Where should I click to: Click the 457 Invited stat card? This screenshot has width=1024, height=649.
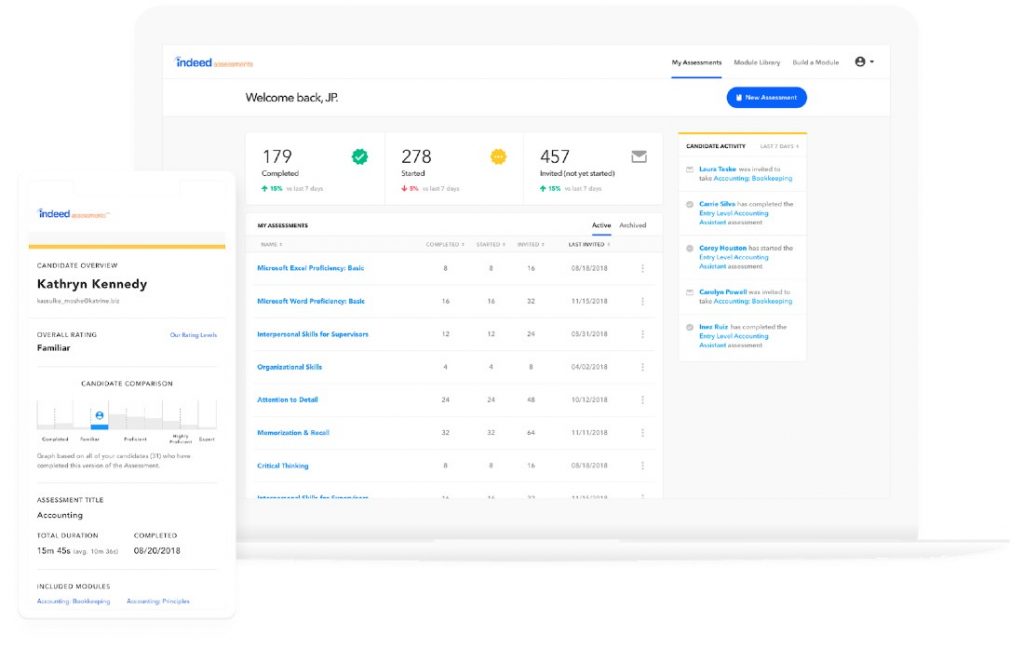coord(593,169)
